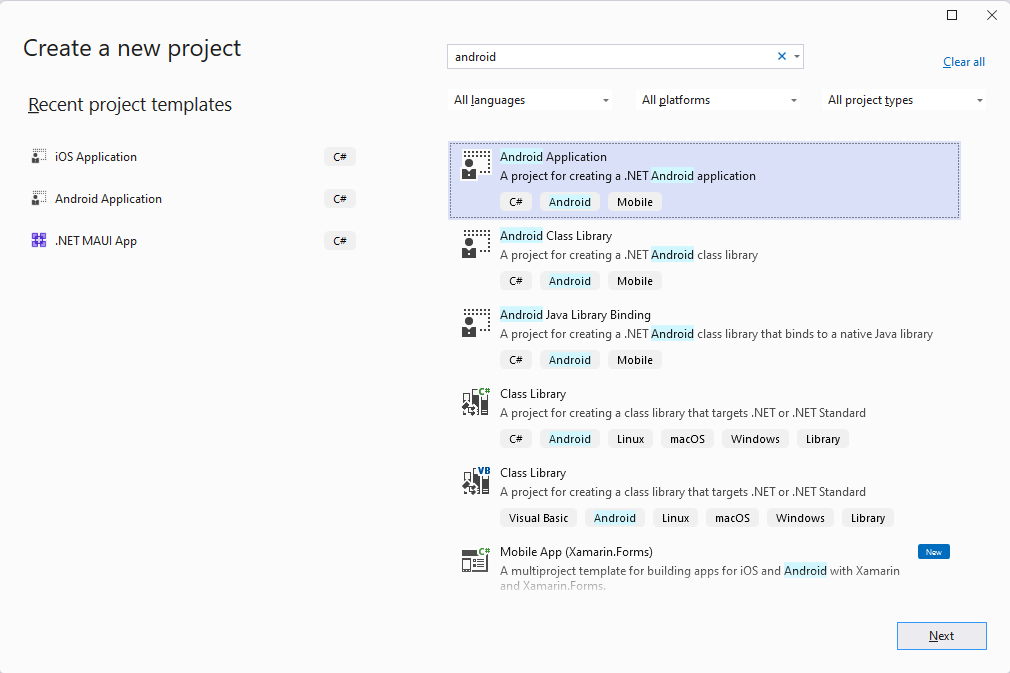Click the Visual Basic tag
1010x673 pixels.
tap(538, 518)
